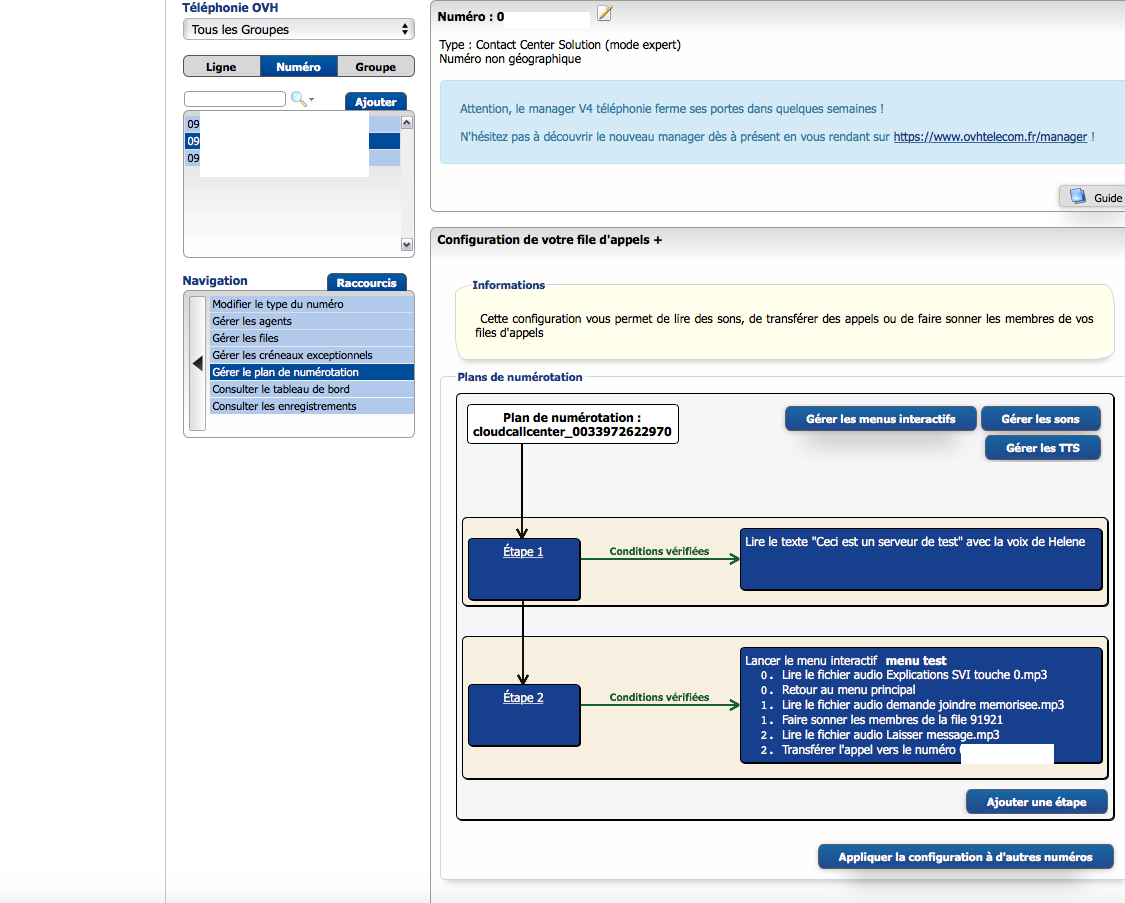Click the edit pencil icon beside Numéro

604,13
